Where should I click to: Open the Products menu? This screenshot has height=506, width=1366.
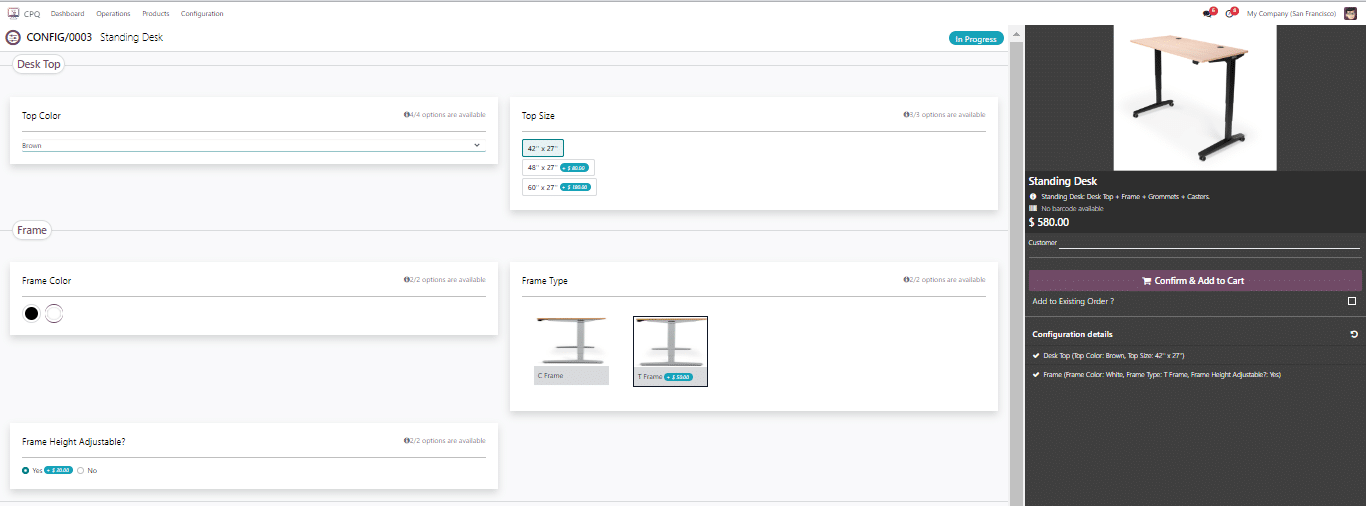(x=155, y=14)
